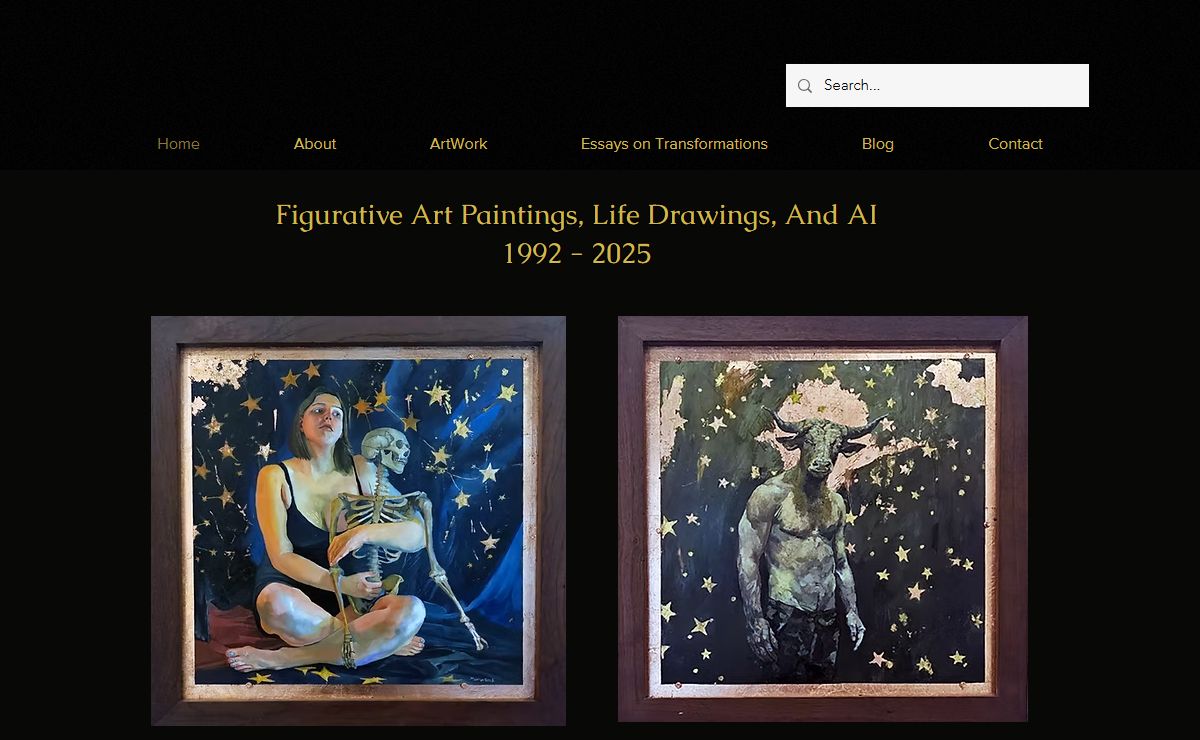Open the Home menu item
The height and width of the screenshot is (740, 1200).
coord(178,144)
